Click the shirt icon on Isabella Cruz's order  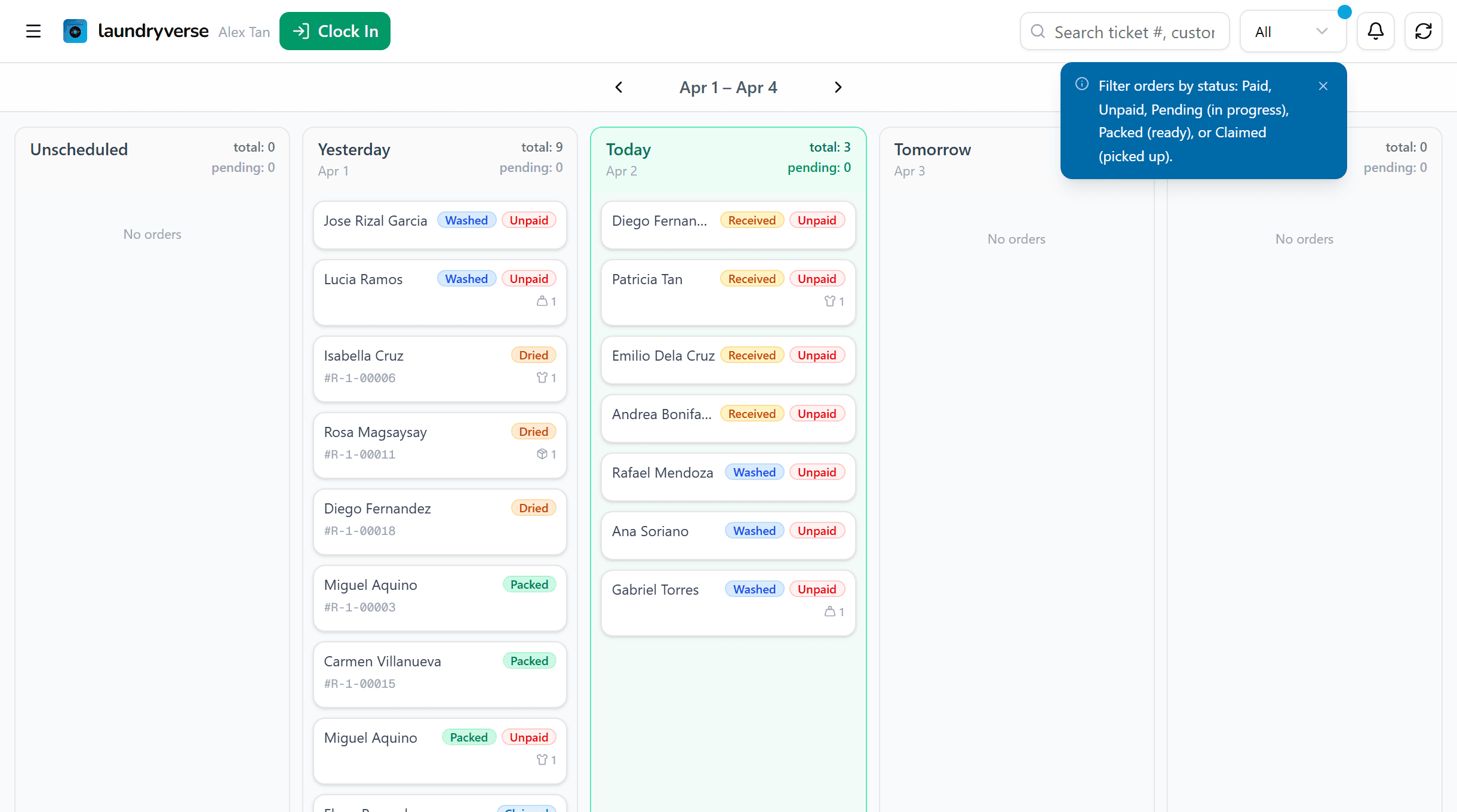click(x=542, y=377)
